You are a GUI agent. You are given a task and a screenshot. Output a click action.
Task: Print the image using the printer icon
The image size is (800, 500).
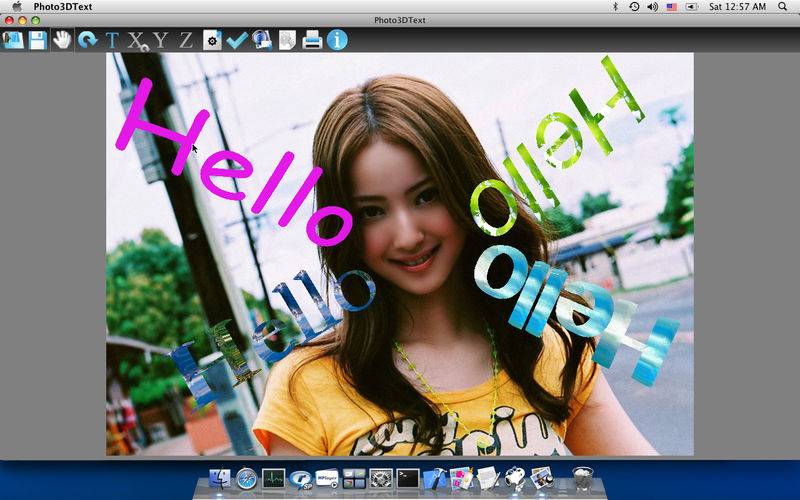coord(312,40)
